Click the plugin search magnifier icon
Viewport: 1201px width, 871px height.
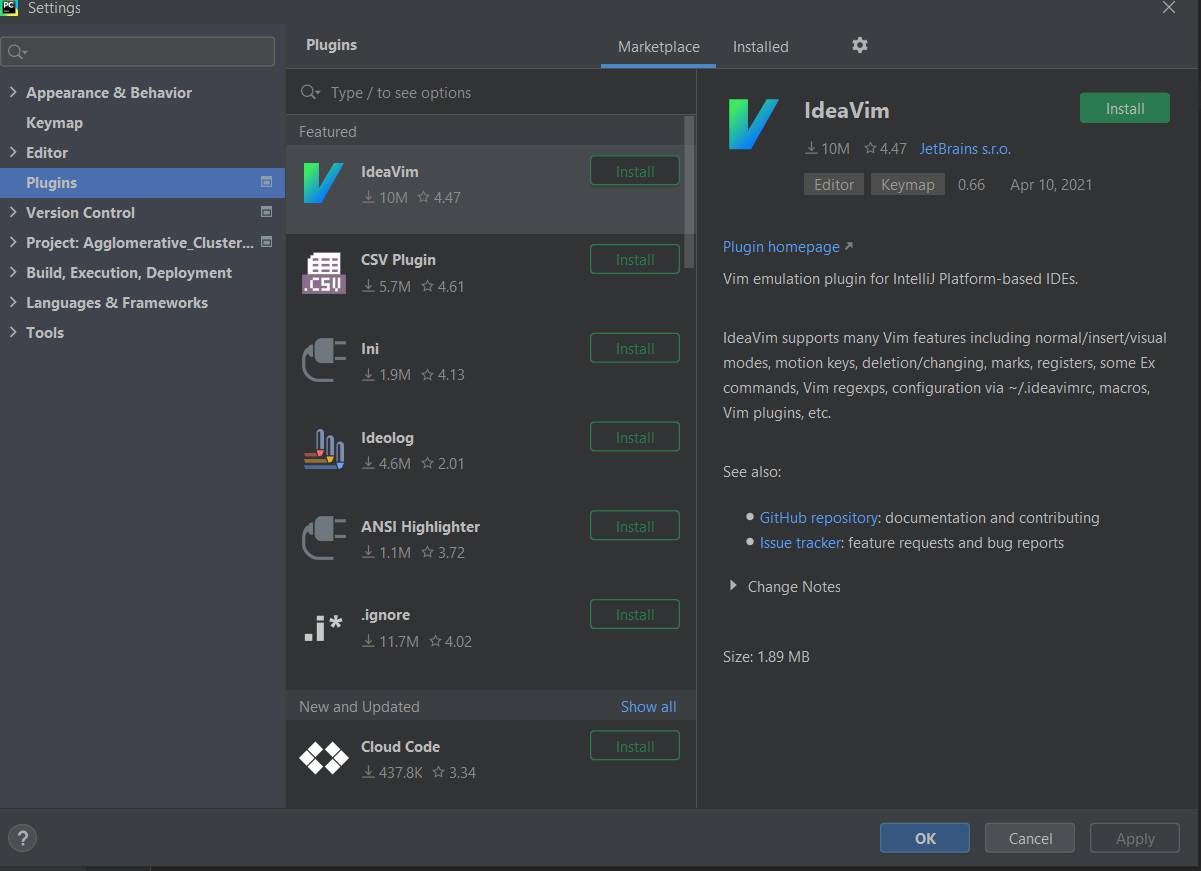click(310, 92)
